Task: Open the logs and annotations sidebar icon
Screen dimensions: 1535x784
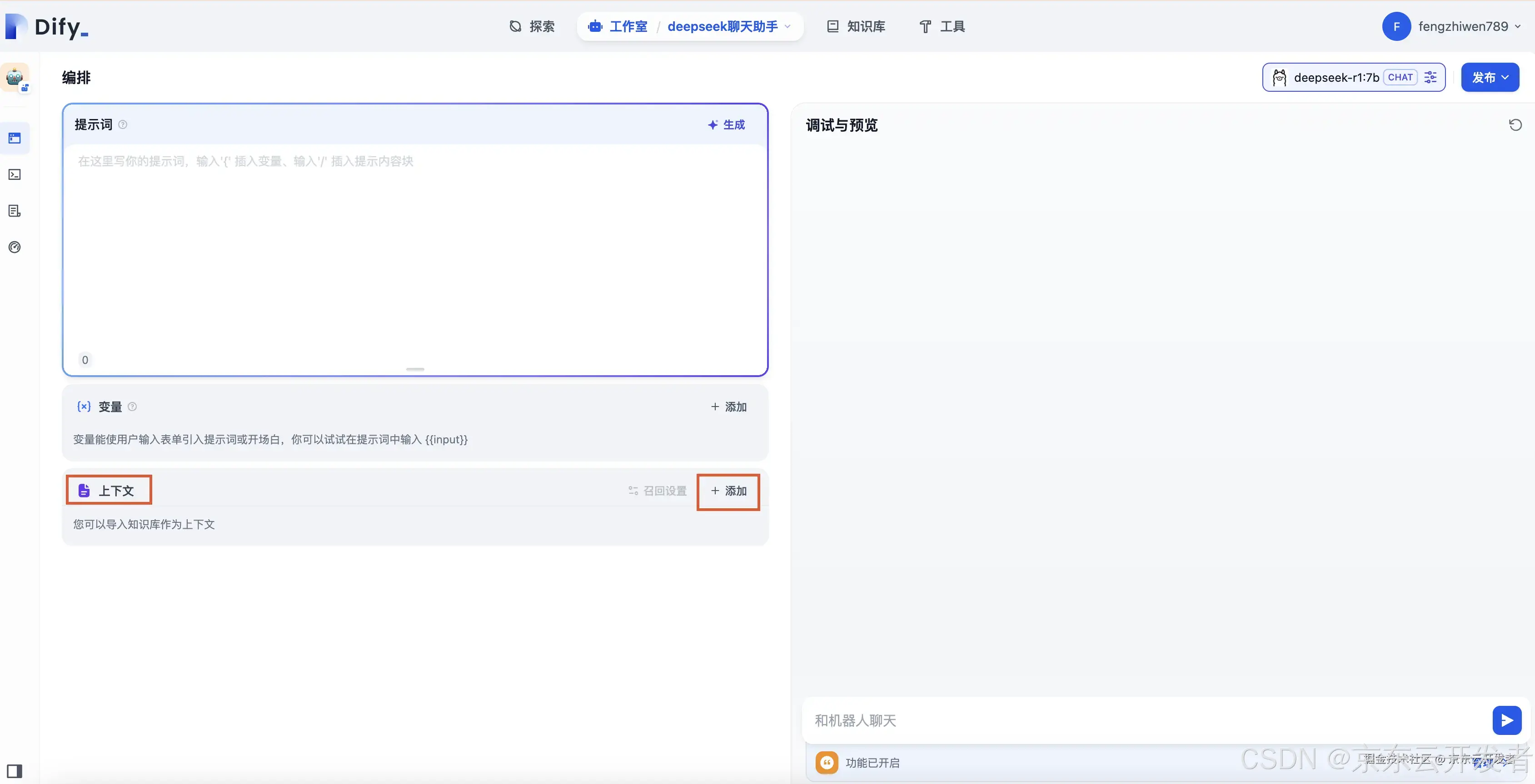Action: (15, 211)
